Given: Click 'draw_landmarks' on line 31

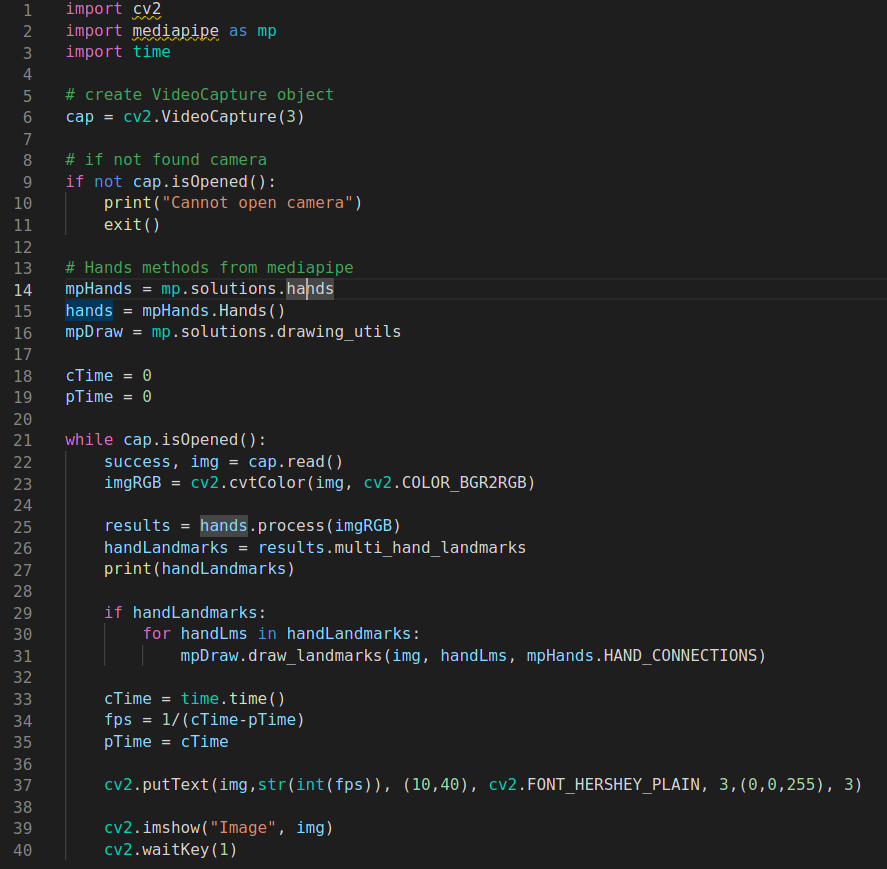Looking at the screenshot, I should 315,656.
